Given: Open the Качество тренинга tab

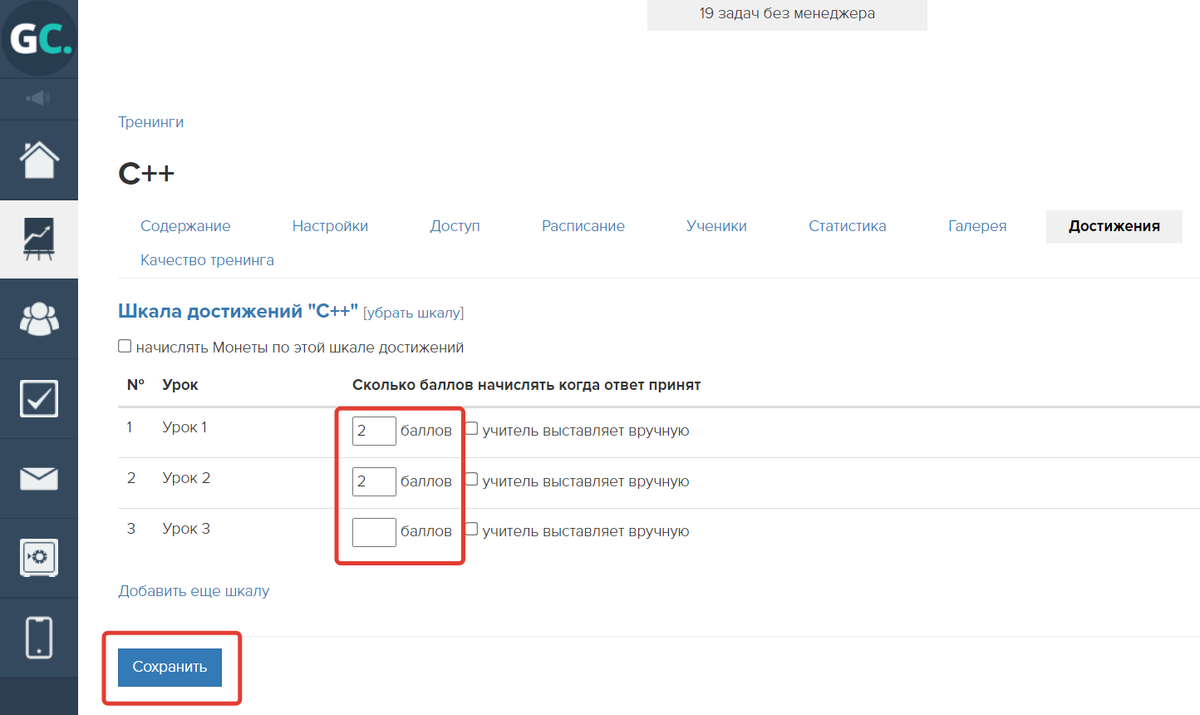Looking at the screenshot, I should (207, 260).
